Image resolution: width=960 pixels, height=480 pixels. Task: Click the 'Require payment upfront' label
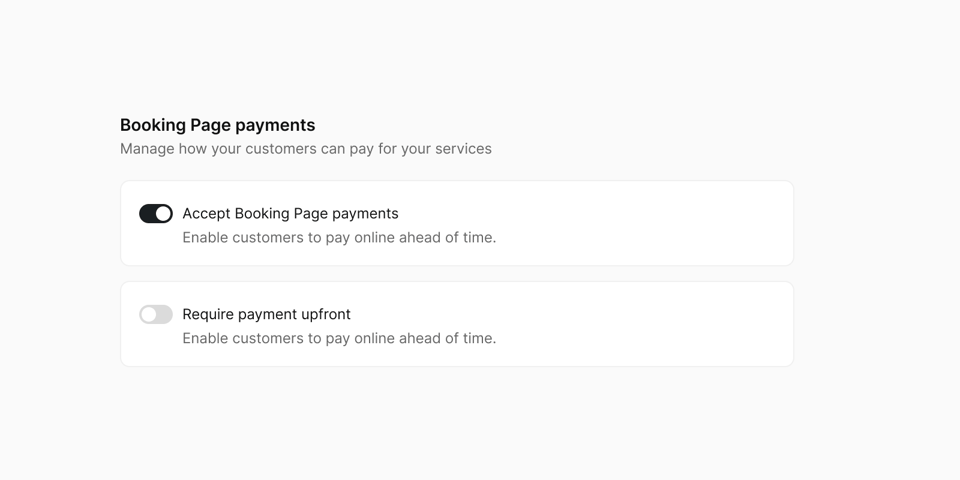pyautogui.click(x=266, y=315)
